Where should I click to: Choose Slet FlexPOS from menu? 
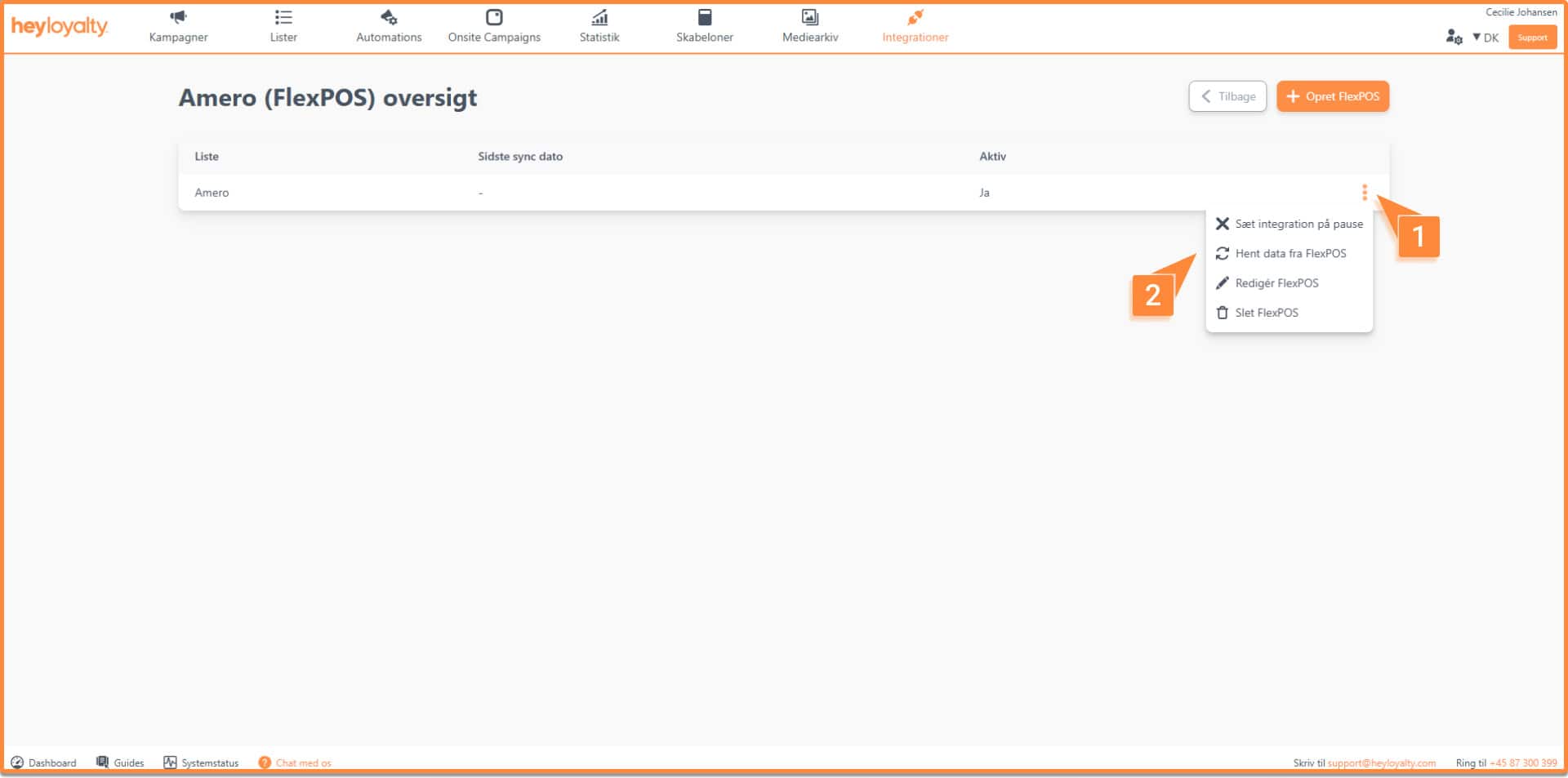[x=1266, y=313]
